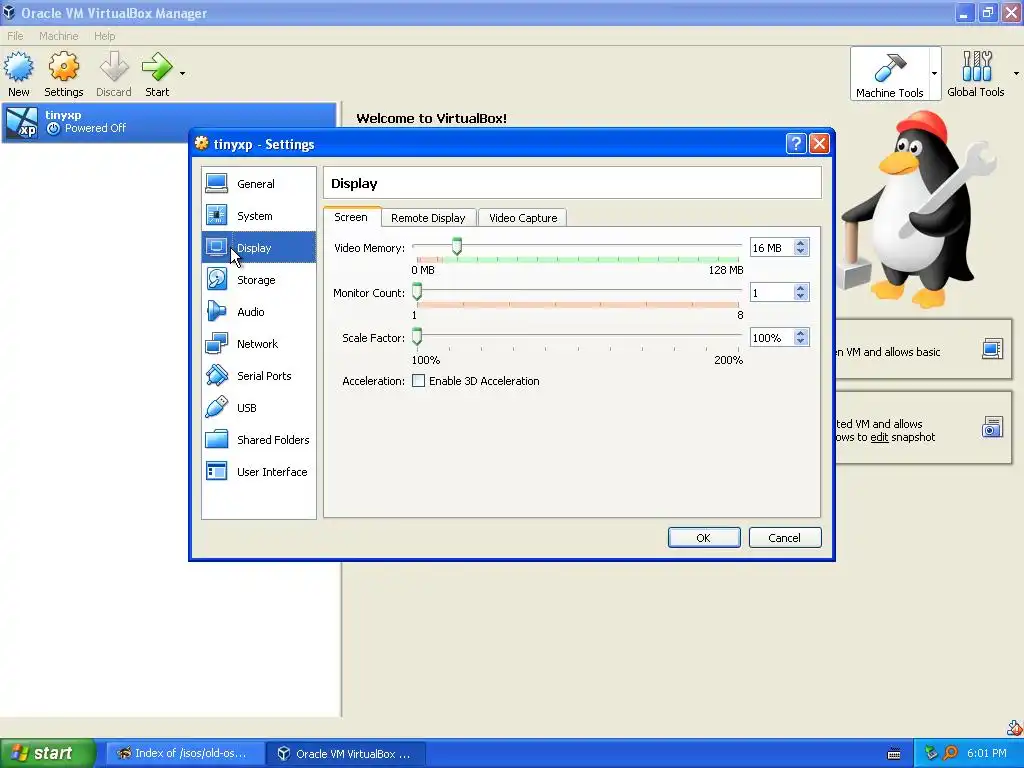Decrease Video Memory with spinner down arrow
The width and height of the screenshot is (1024, 768).
point(801,251)
